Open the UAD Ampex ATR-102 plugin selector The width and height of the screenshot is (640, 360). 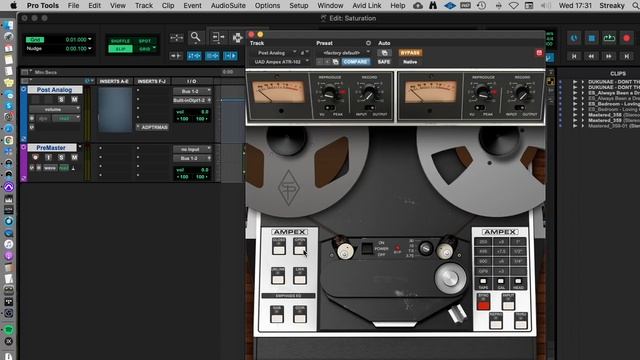pyautogui.click(x=280, y=62)
